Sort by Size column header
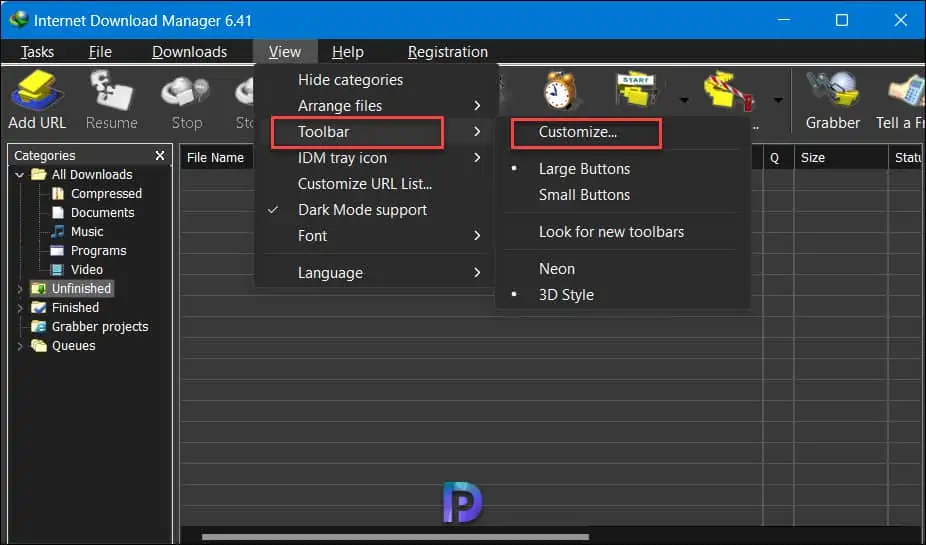Screen dimensions: 926x545 [841, 158]
